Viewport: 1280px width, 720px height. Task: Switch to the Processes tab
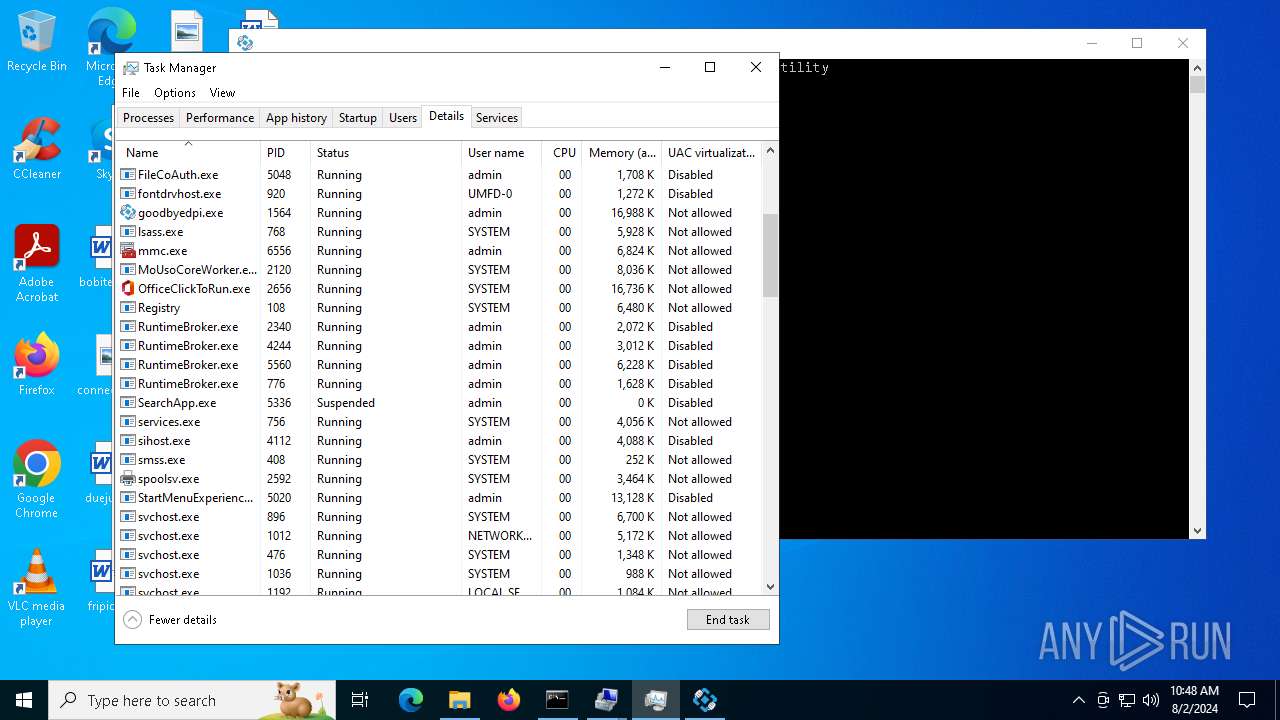[x=148, y=118]
